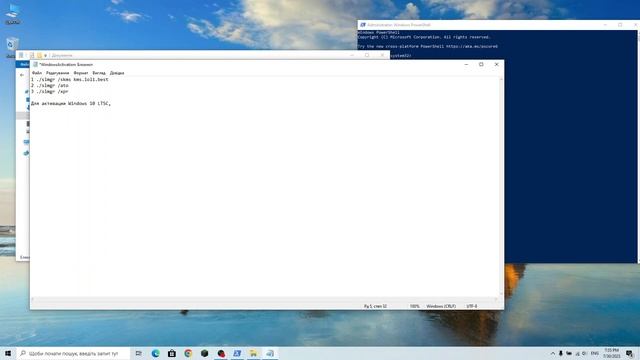Maximize the File Explorer window
The width and height of the screenshot is (640, 360).
click(367, 55)
